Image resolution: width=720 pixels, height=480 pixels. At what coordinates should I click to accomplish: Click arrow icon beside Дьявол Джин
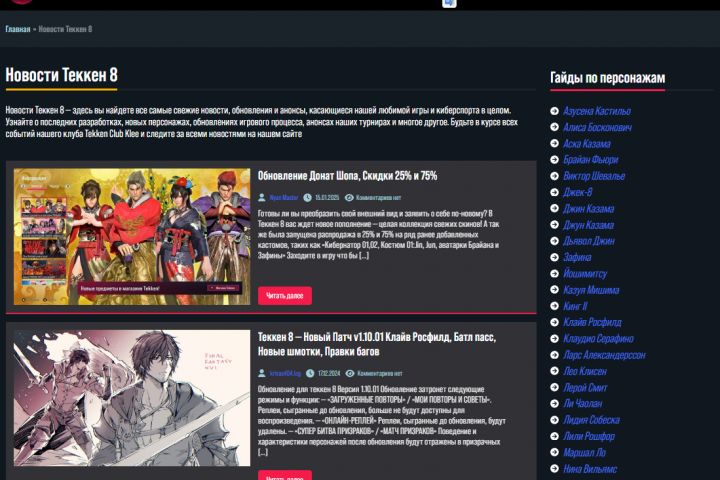(x=554, y=241)
